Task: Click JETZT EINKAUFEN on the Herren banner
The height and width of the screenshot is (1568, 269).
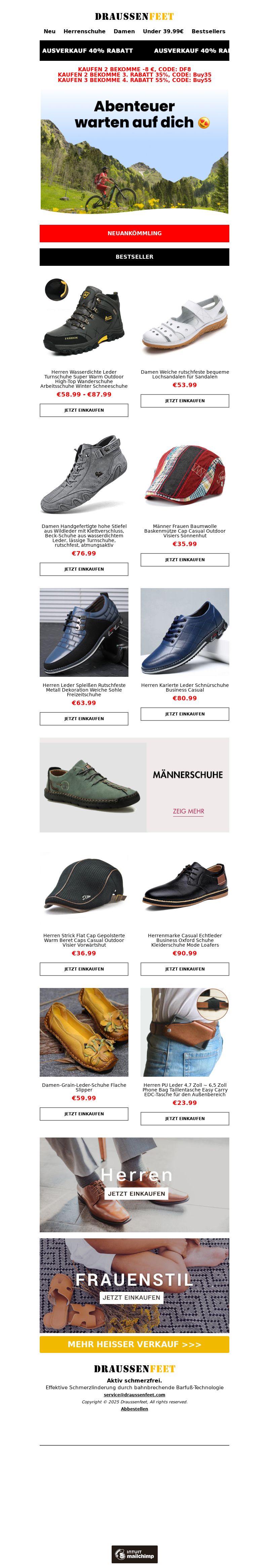Action: point(136,1194)
